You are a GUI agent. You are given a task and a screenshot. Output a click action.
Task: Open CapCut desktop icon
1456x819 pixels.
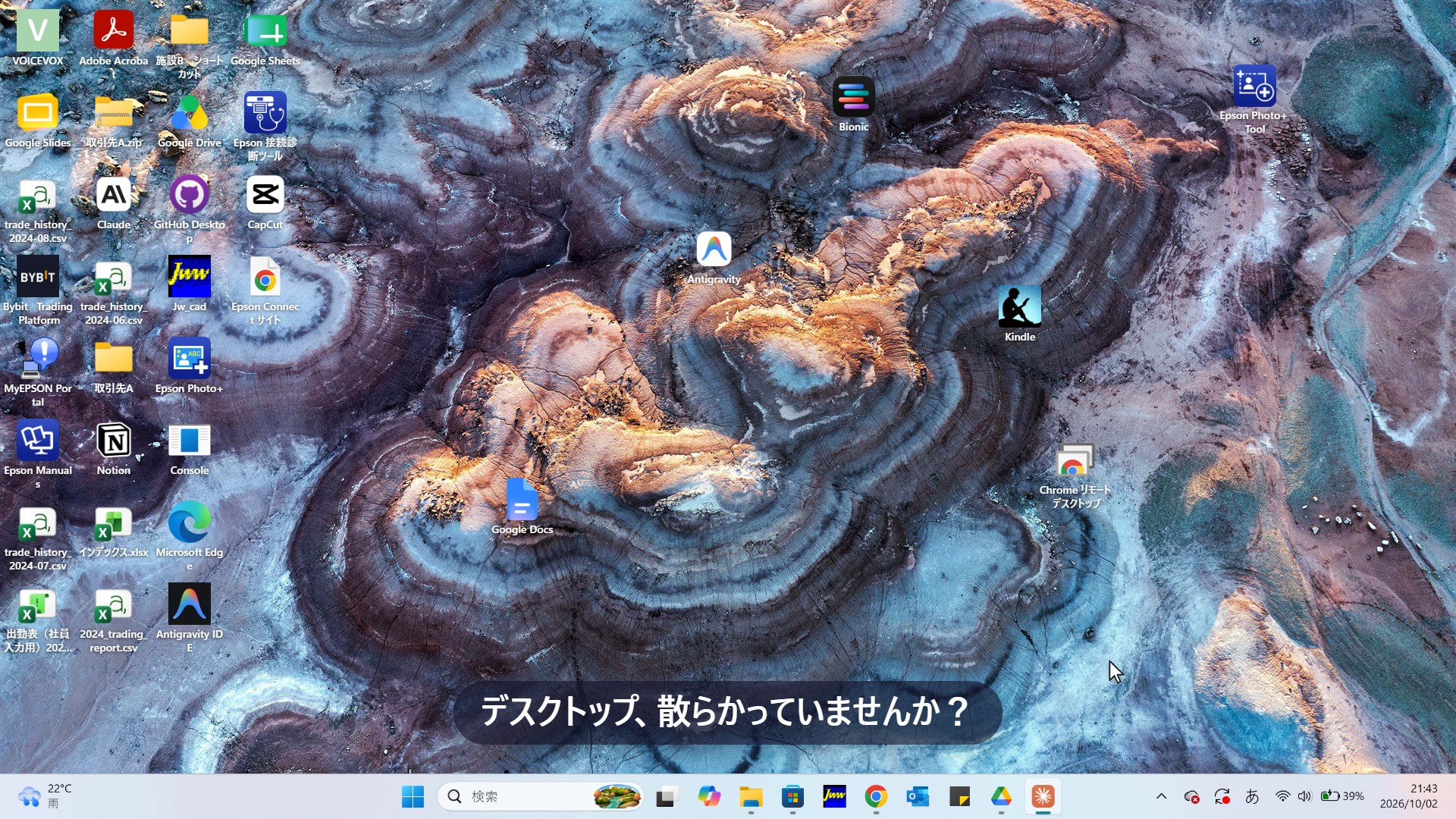tap(265, 202)
